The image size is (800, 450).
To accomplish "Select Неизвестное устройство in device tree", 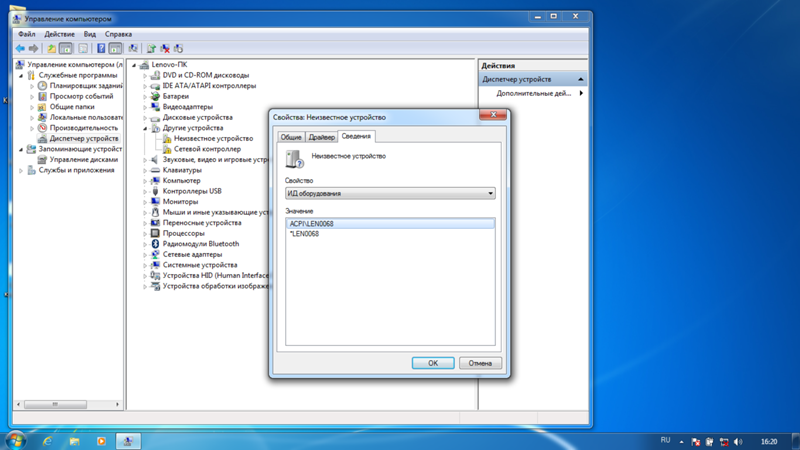I will pos(213,138).
